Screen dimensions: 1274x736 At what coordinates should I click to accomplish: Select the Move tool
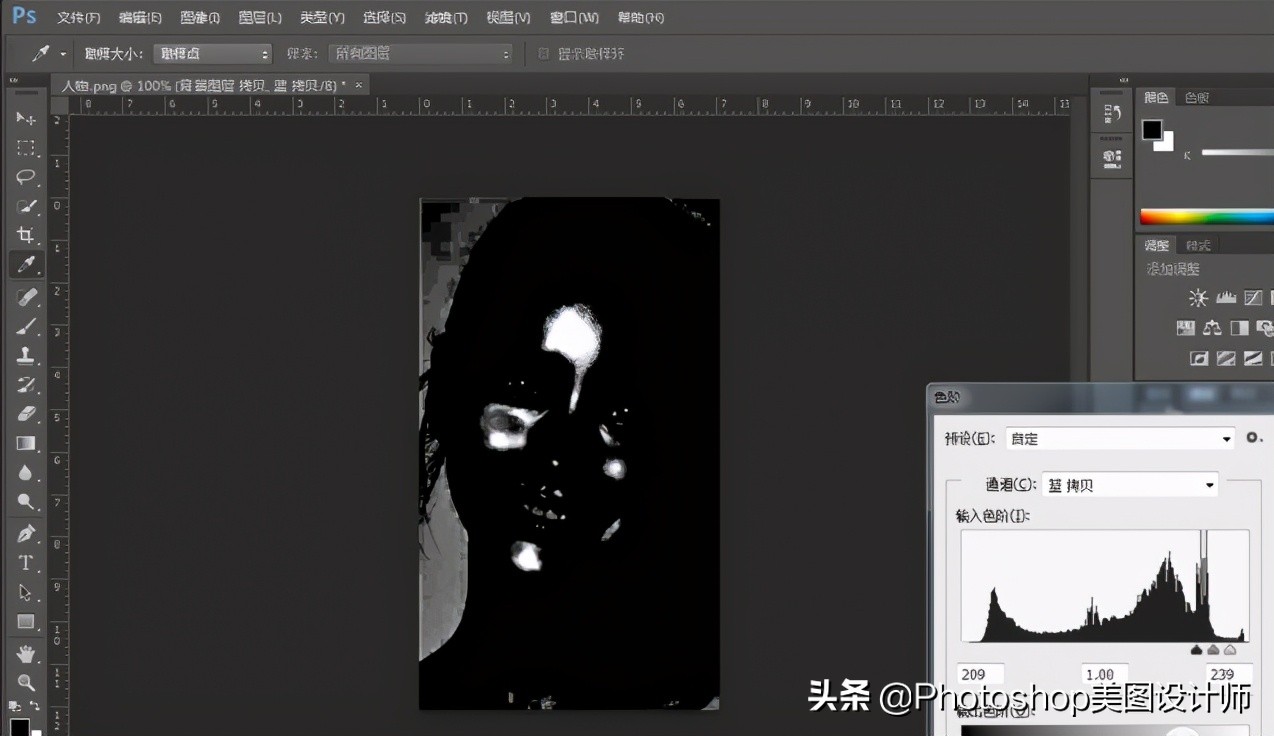[26, 119]
